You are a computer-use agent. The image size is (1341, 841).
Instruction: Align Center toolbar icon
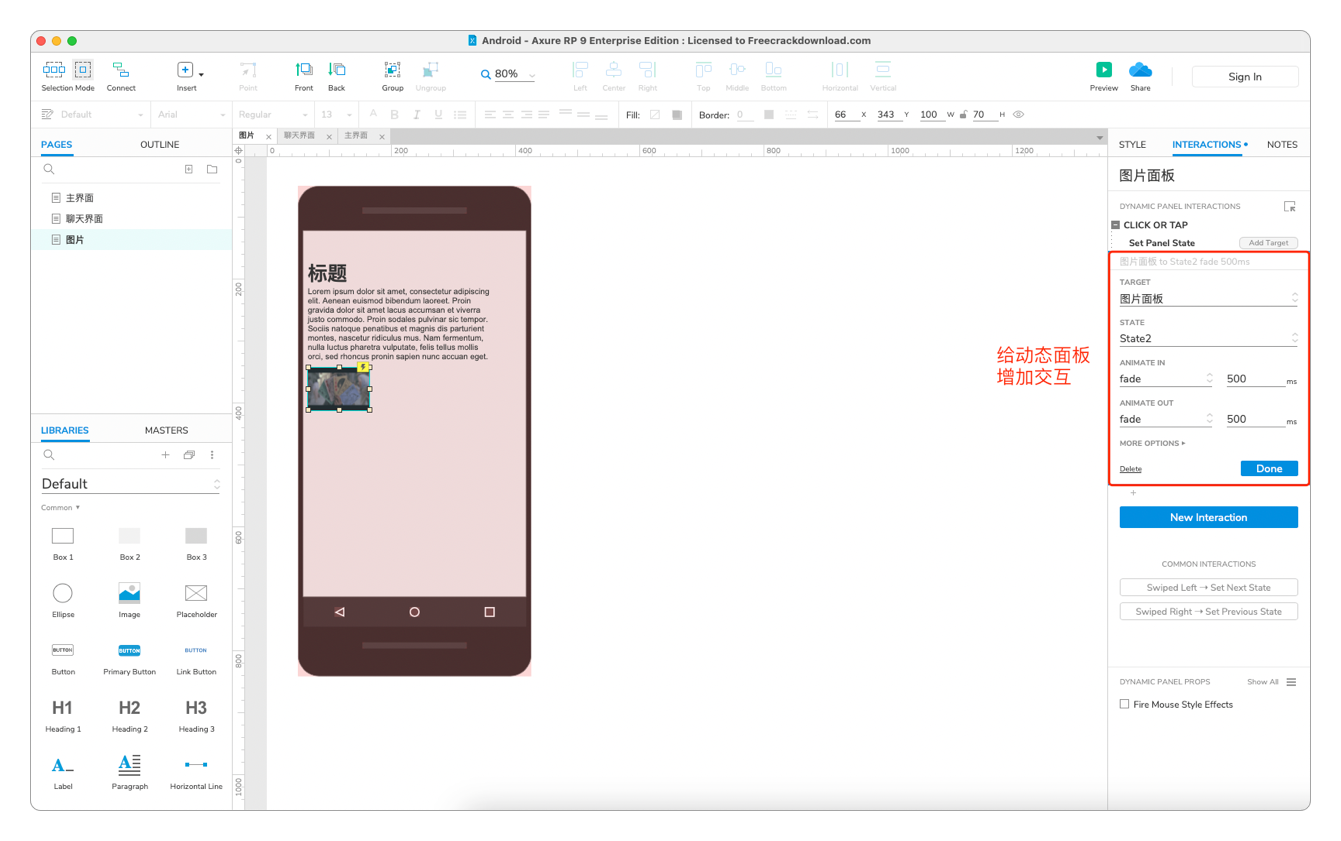(x=613, y=69)
